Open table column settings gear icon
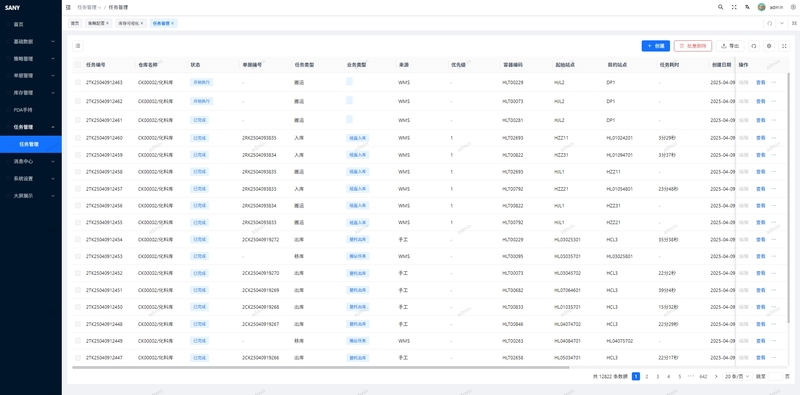This screenshot has width=800, height=395. click(x=769, y=46)
